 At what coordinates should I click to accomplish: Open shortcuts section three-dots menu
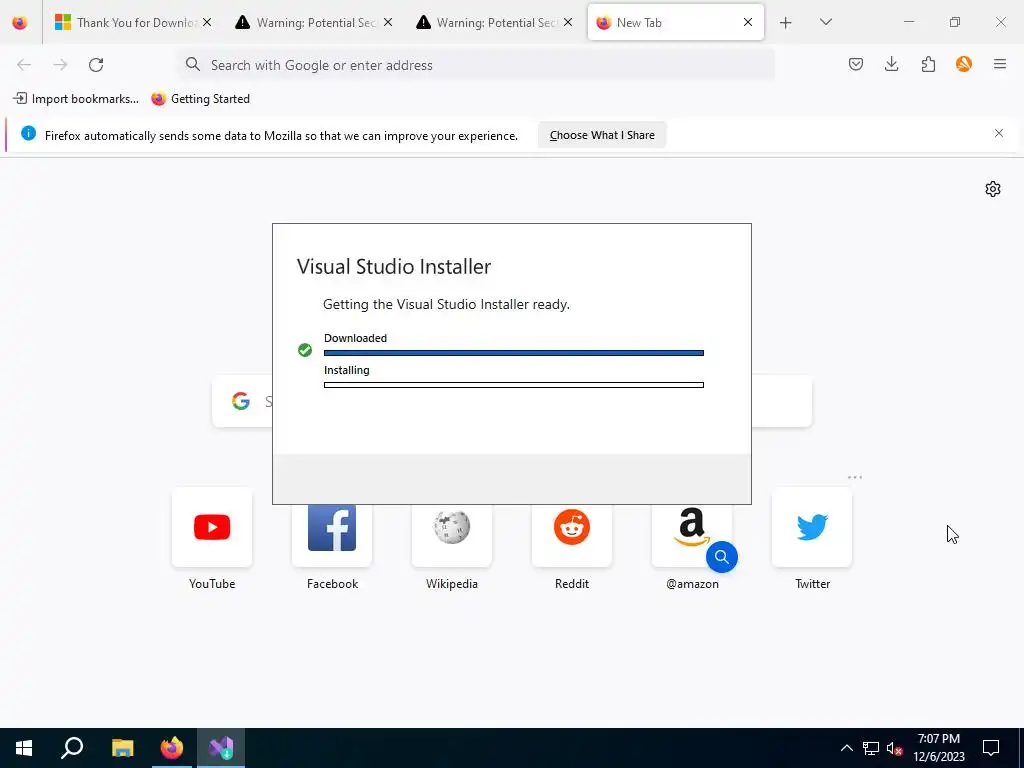pyautogui.click(x=855, y=477)
